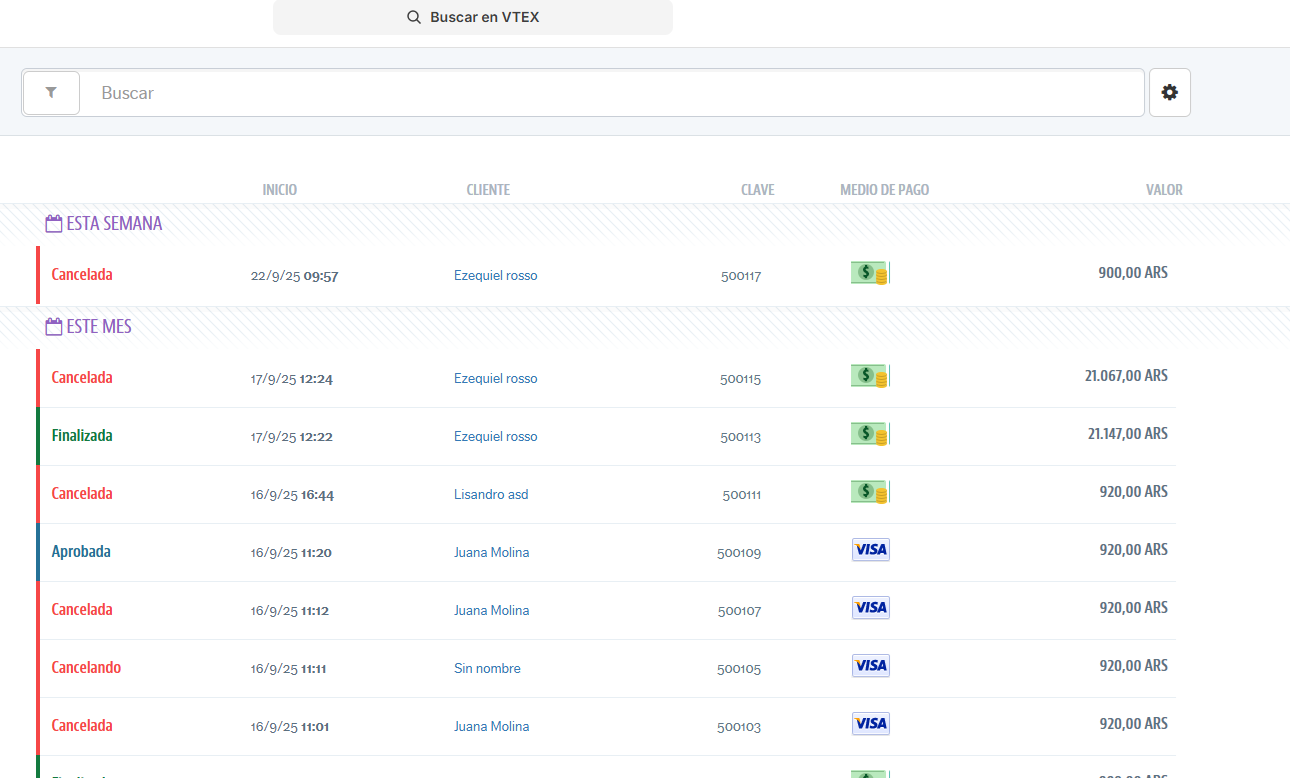
Task: Click the calendar icon beside Esta Semana
Action: click(x=54, y=224)
